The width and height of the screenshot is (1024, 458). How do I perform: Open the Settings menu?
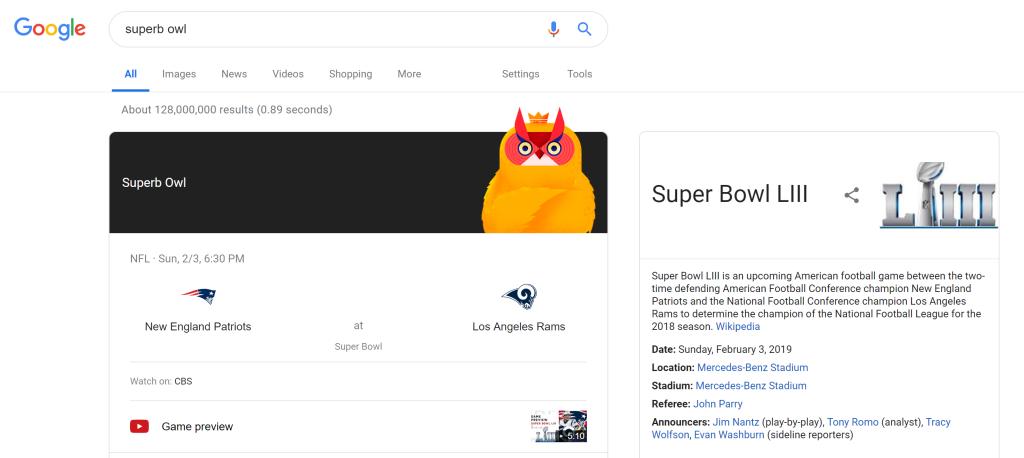[520, 74]
